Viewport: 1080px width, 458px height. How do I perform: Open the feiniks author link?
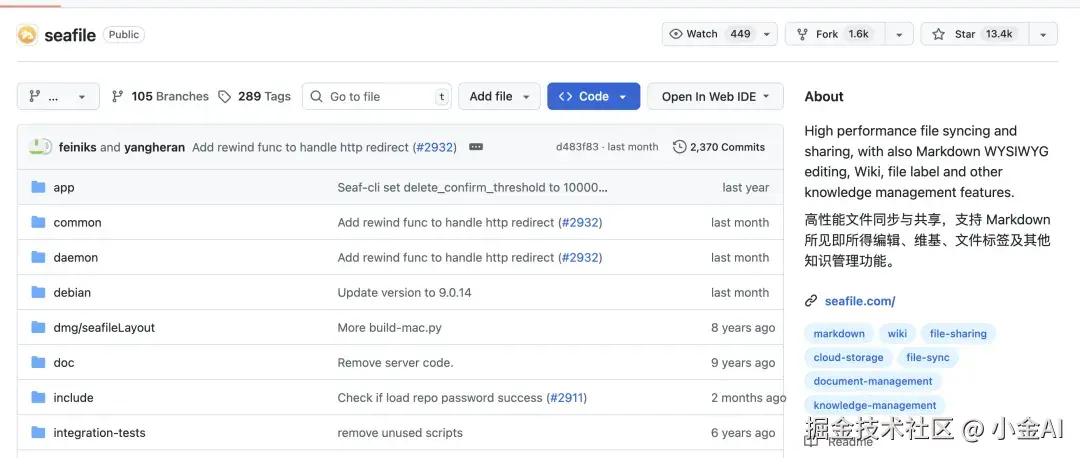pos(78,147)
